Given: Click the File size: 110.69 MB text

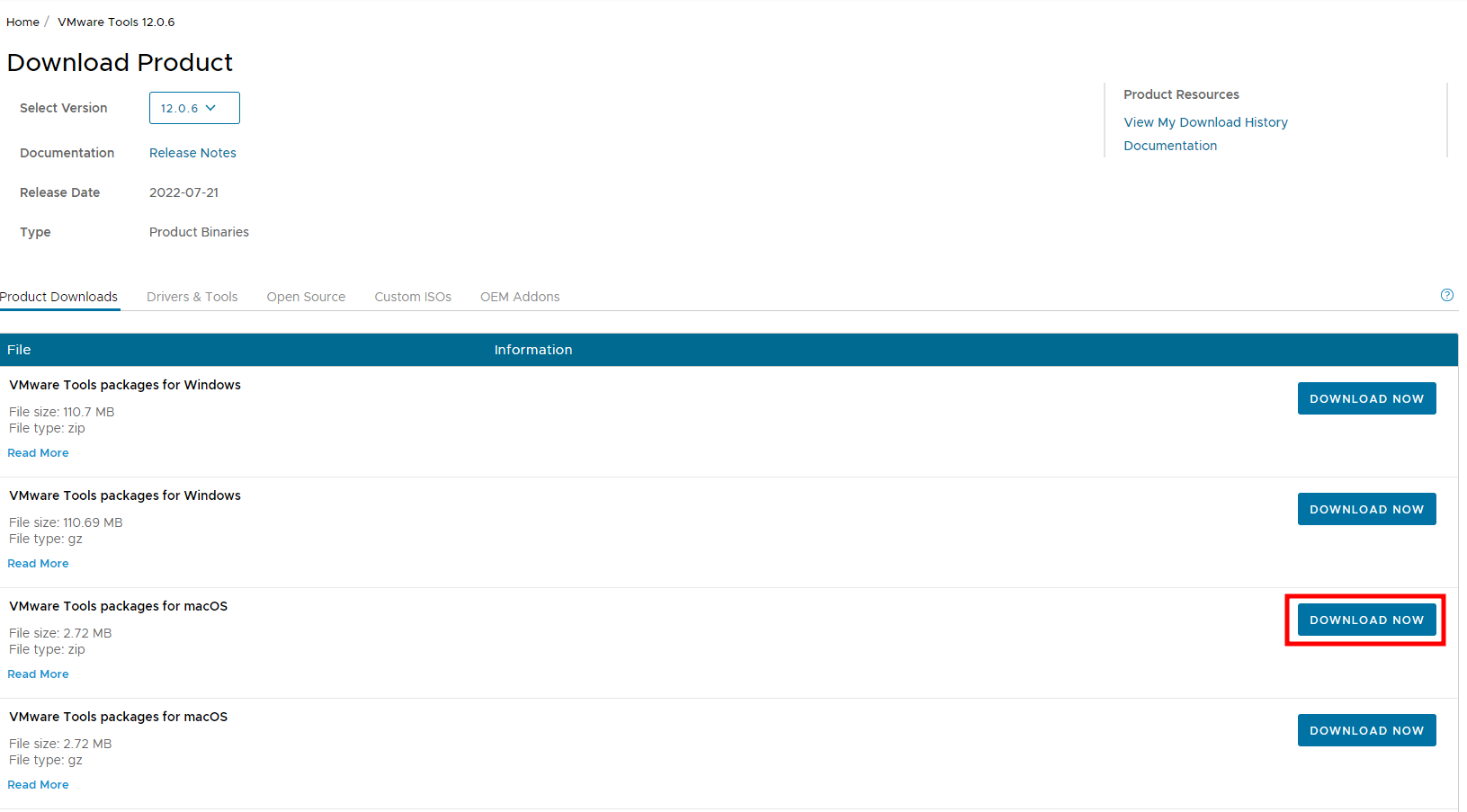Looking at the screenshot, I should pyautogui.click(x=66, y=522).
